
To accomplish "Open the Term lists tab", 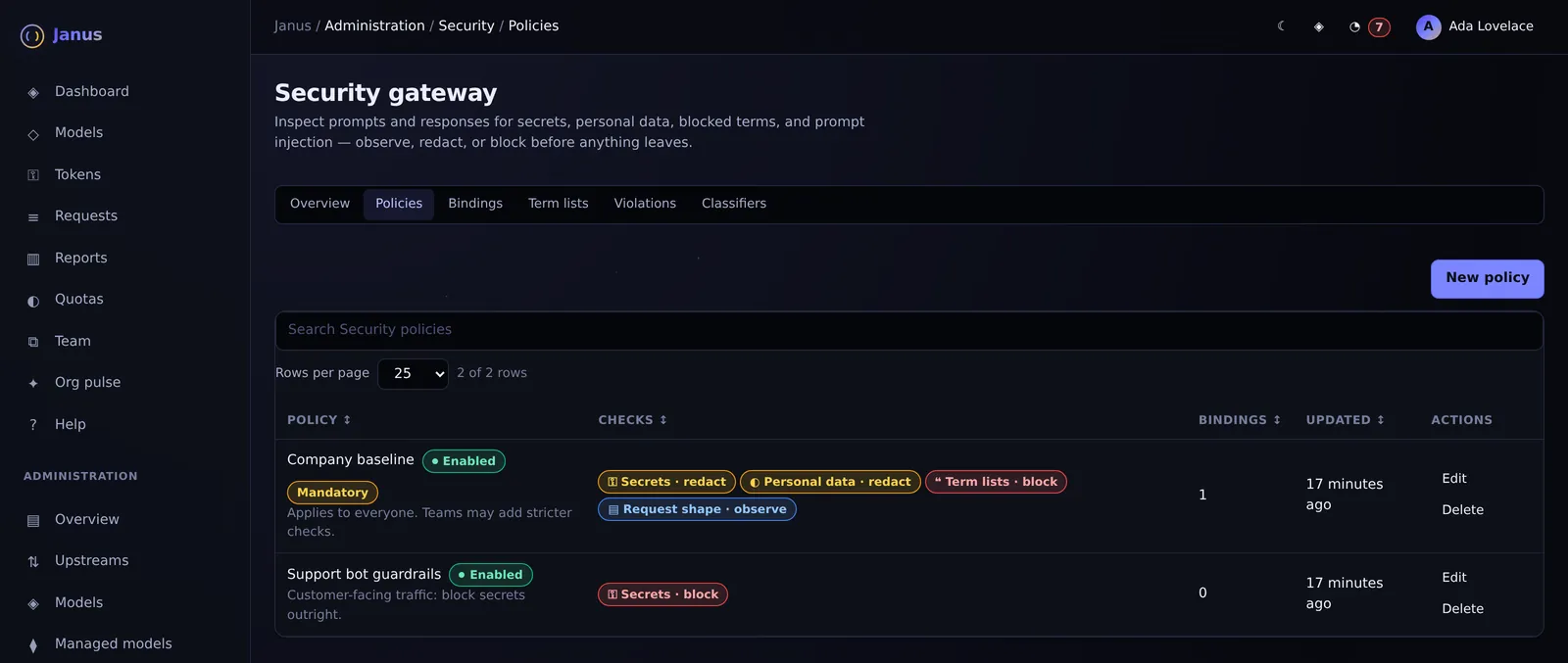I will pyautogui.click(x=559, y=204).
